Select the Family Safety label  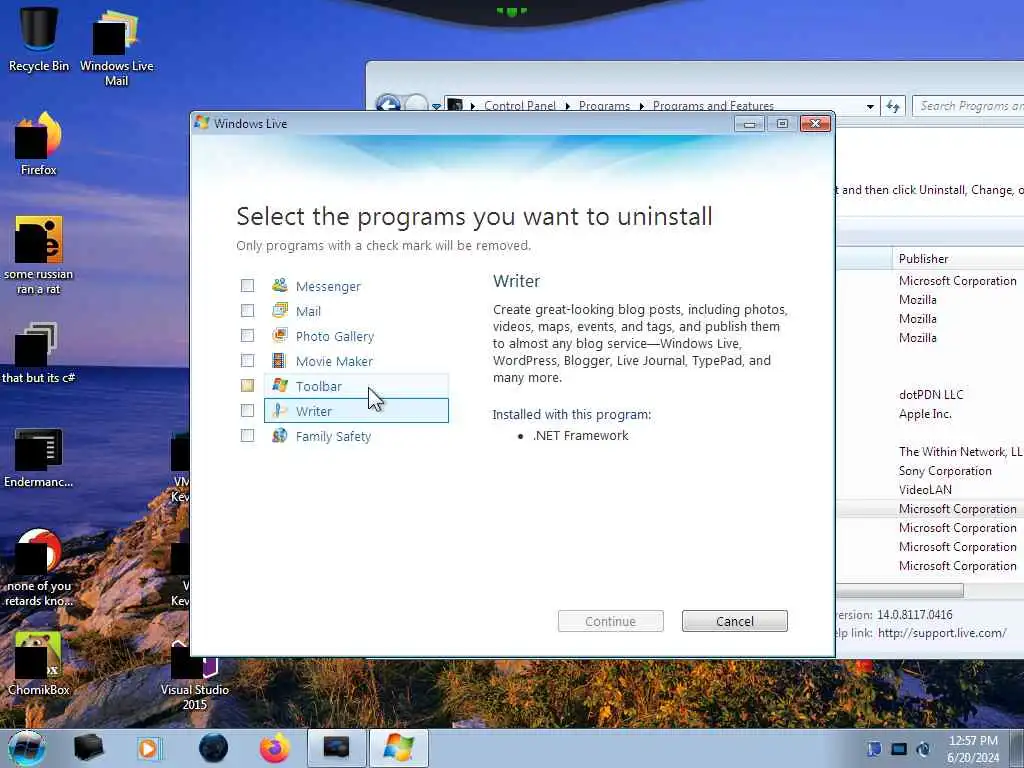333,436
